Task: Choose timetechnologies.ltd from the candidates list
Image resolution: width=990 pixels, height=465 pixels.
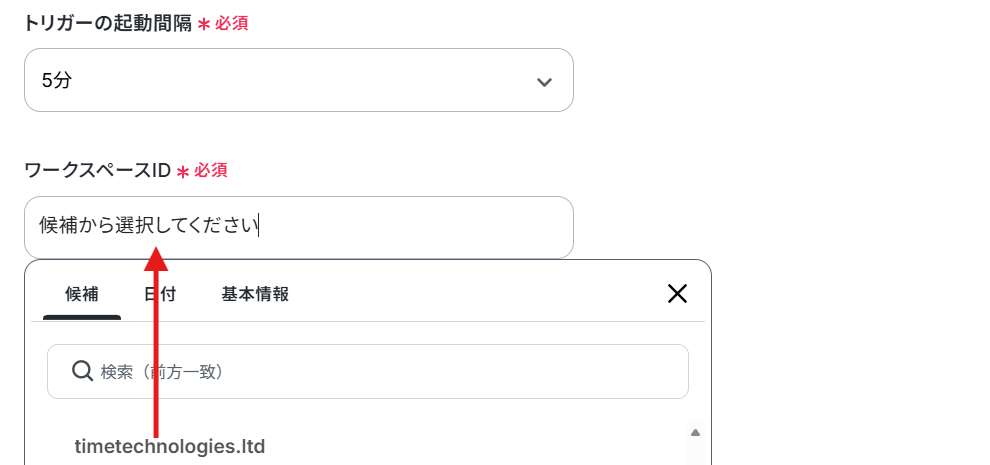Action: click(170, 447)
